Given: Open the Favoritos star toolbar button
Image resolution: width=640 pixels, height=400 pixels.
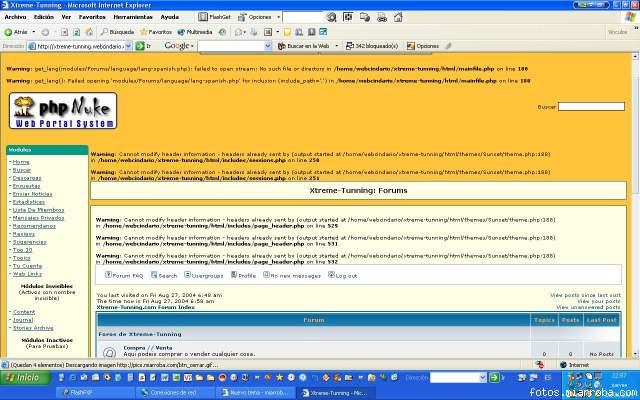Looking at the screenshot, I should [156, 32].
